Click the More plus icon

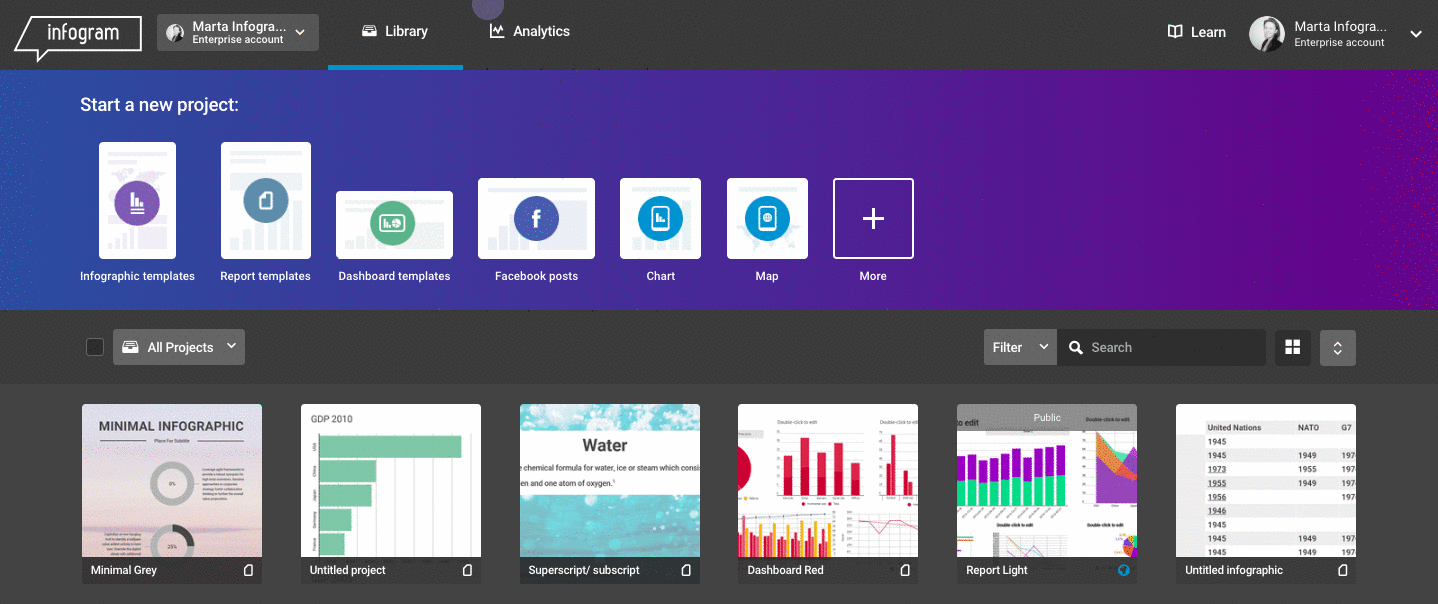click(x=873, y=218)
